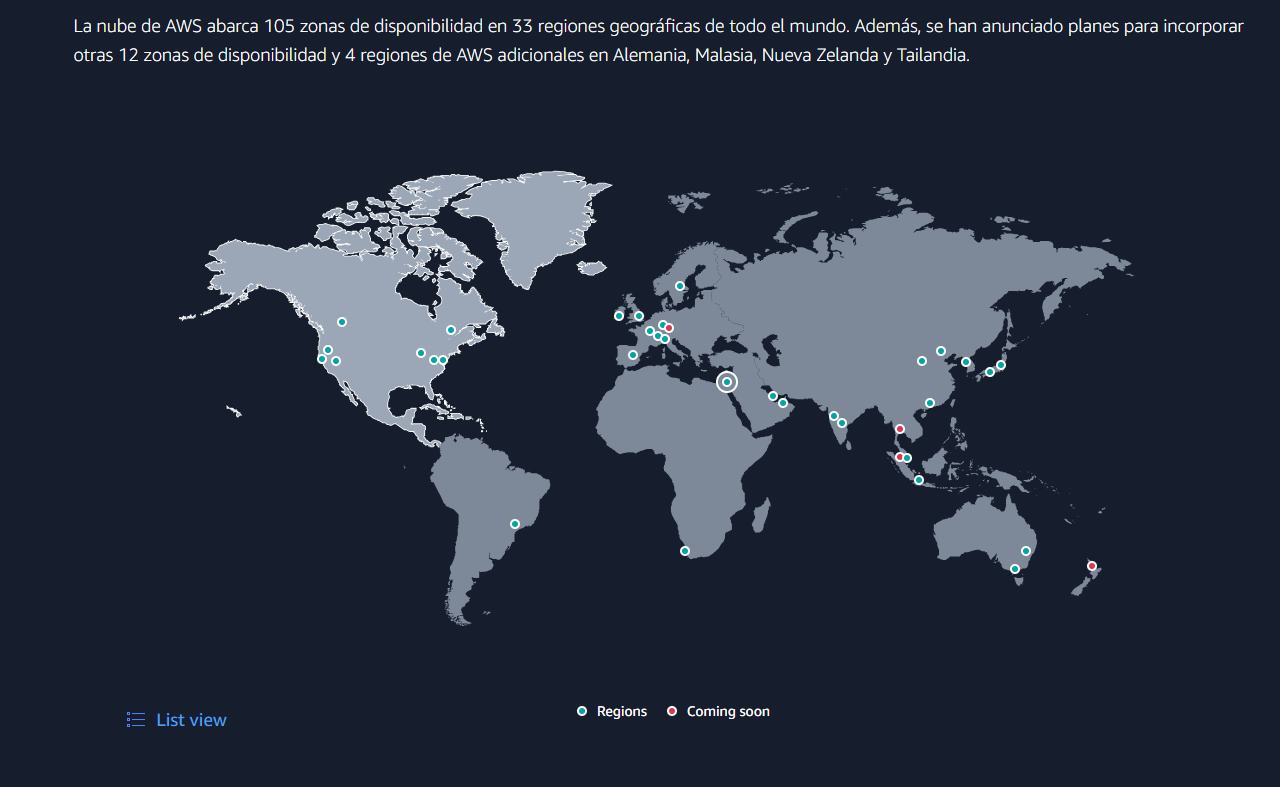Select the Singapore region dot
The width and height of the screenshot is (1280, 787).
point(907,458)
